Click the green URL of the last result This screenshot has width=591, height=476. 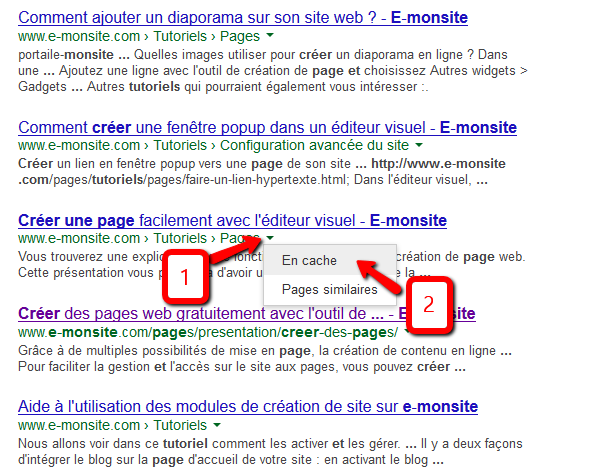click(x=112, y=425)
